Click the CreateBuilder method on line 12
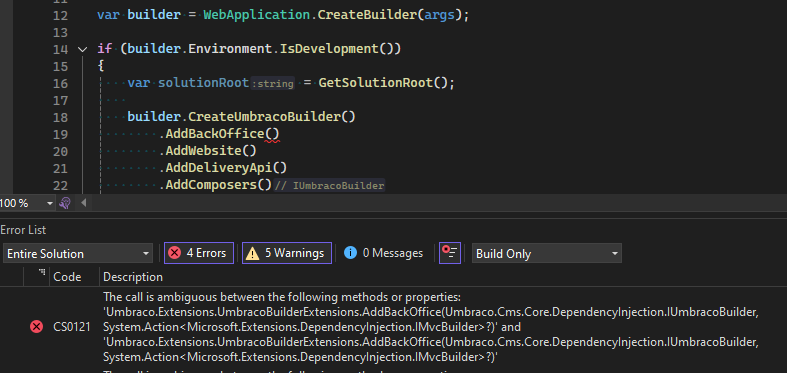The width and height of the screenshot is (787, 373). pyautogui.click(x=367, y=15)
